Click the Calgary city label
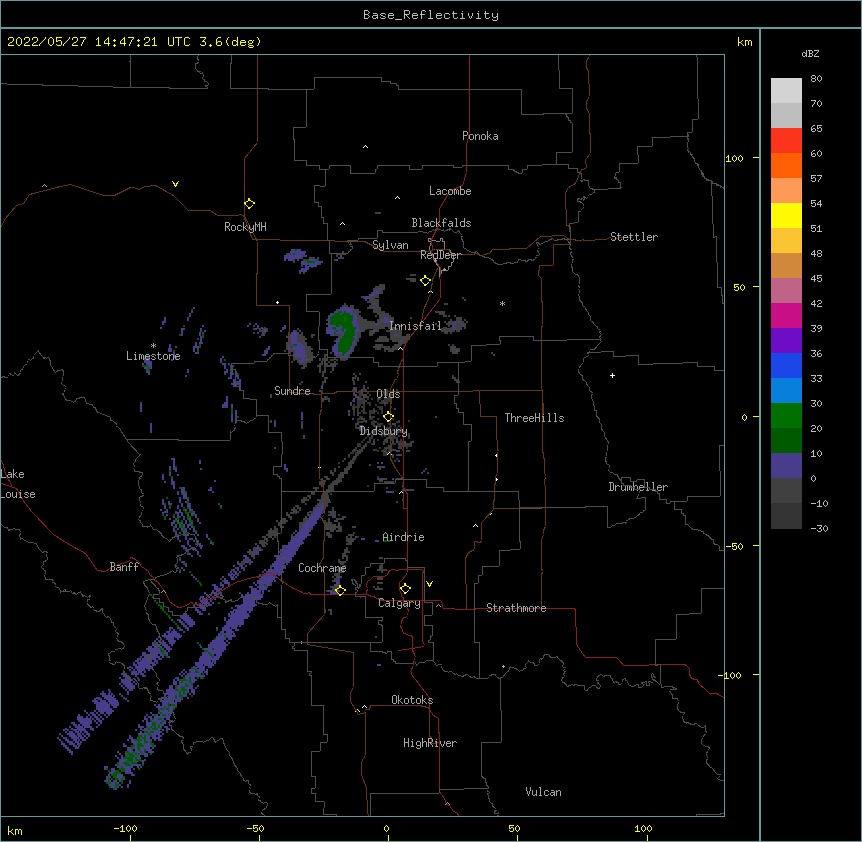The image size is (862, 842). tap(399, 603)
